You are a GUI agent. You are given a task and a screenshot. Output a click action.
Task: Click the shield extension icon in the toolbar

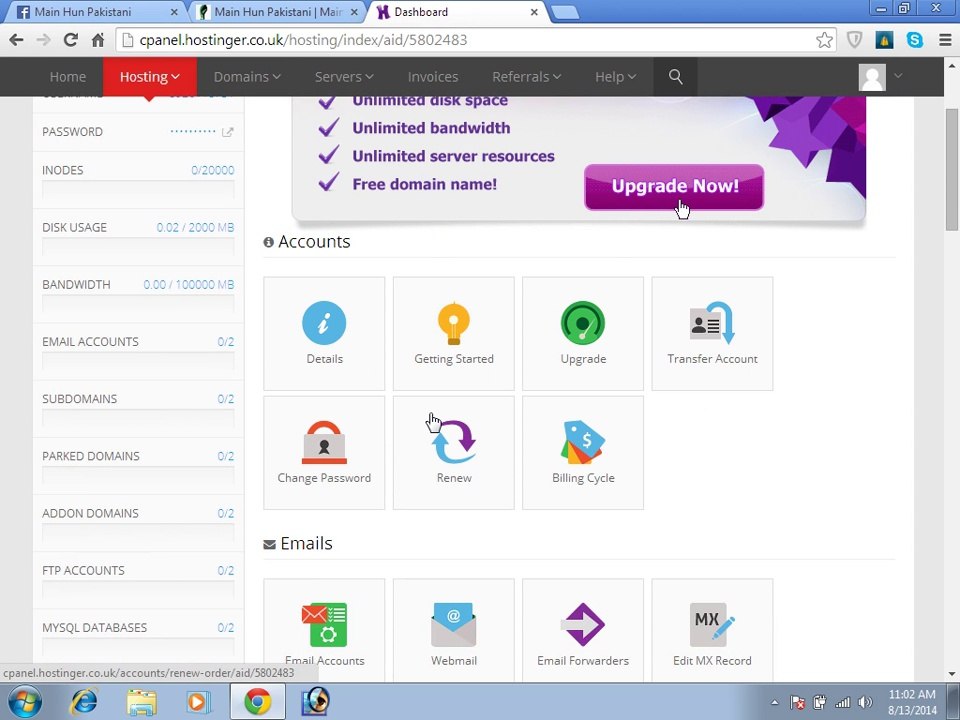click(854, 40)
